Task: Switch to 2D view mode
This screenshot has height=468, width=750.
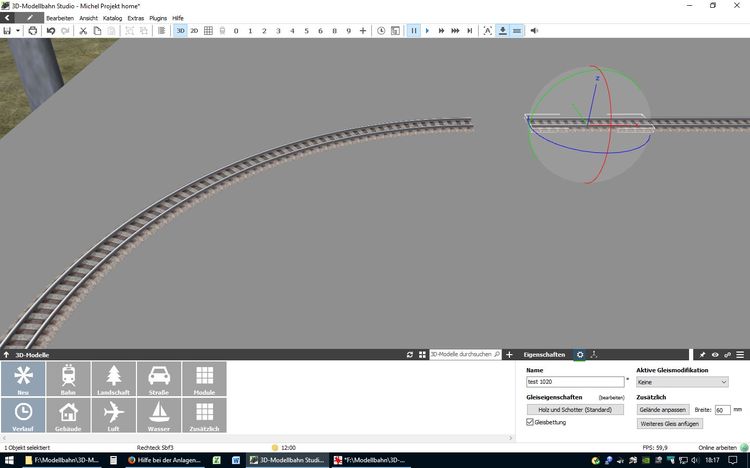Action: 194,31
